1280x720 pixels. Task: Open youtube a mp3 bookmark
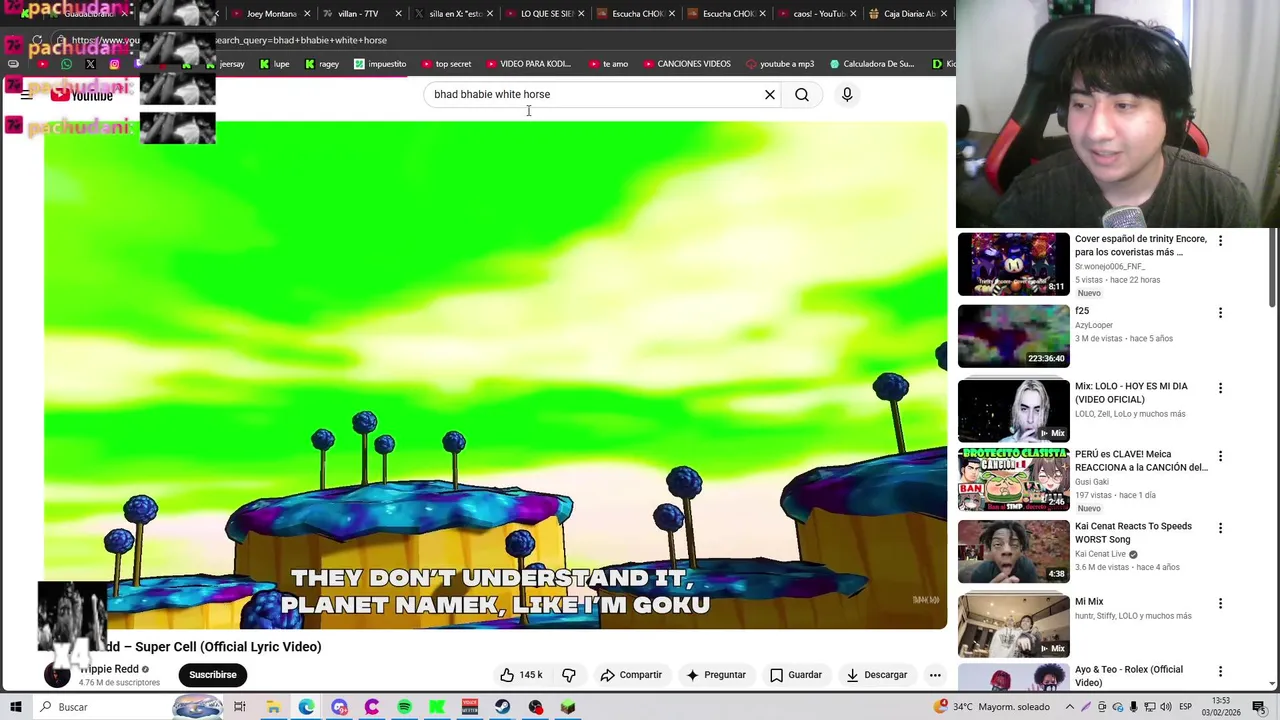pos(779,64)
